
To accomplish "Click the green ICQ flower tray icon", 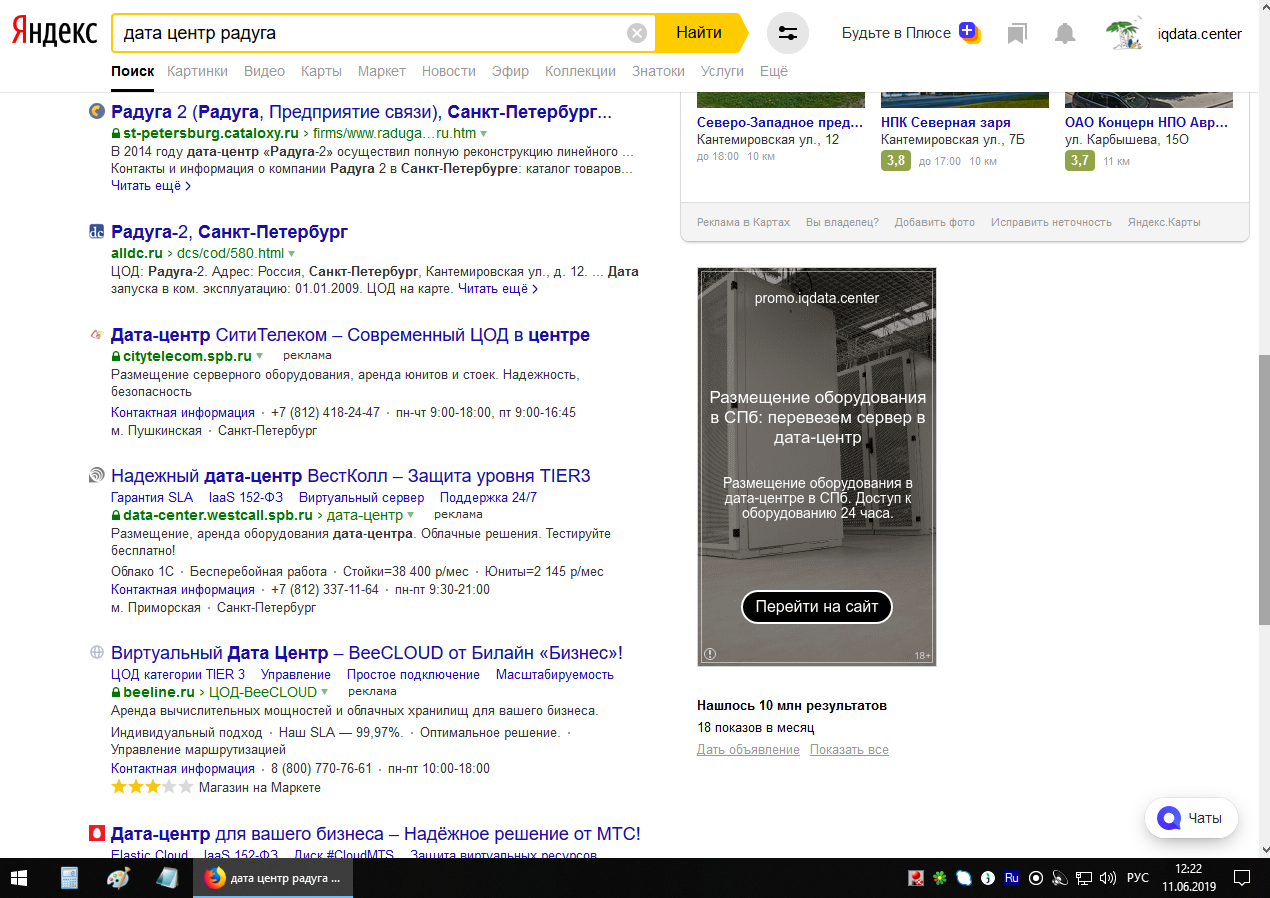I will click(x=940, y=878).
